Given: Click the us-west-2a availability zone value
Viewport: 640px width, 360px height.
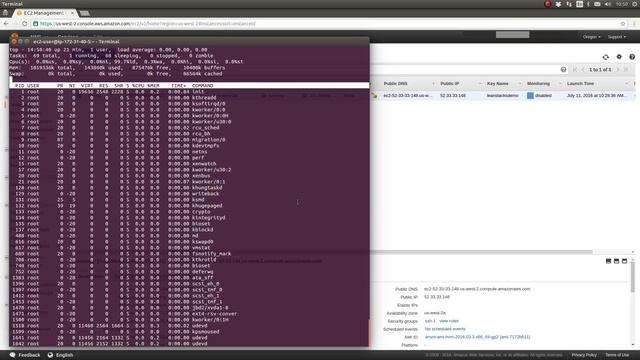Looking at the screenshot, I should point(435,313).
